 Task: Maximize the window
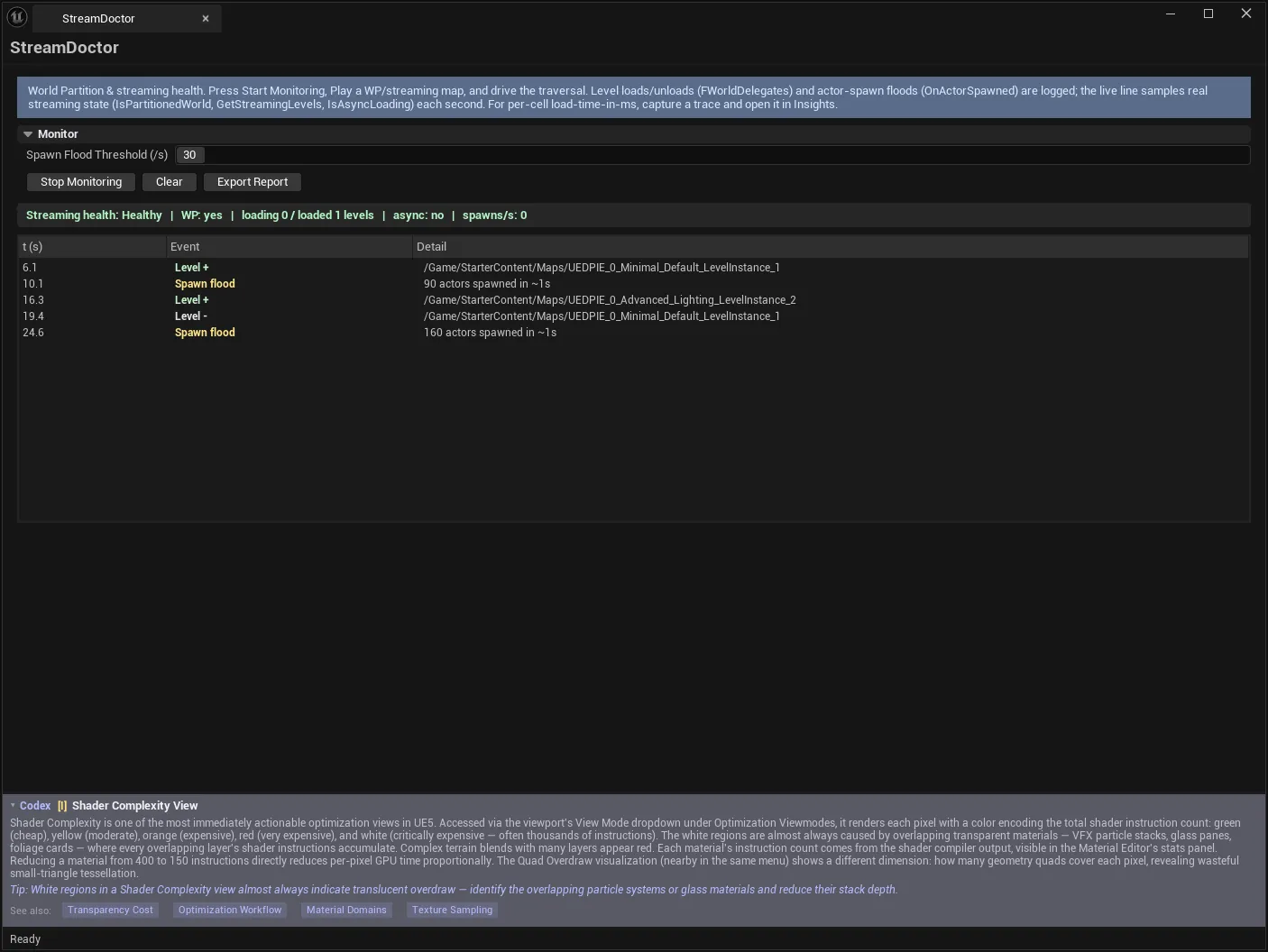tap(1208, 14)
